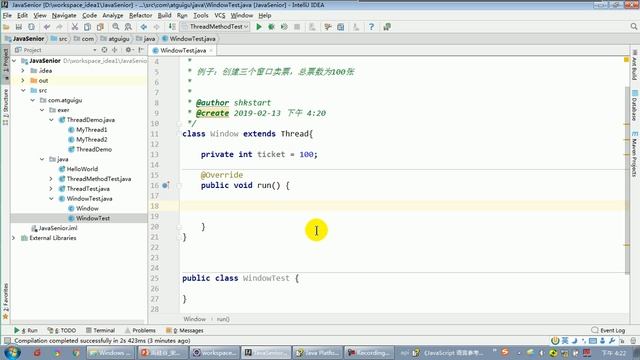This screenshot has height=360, width=640.
Task: Start debugging with the bug icon
Action: (x=271, y=27)
